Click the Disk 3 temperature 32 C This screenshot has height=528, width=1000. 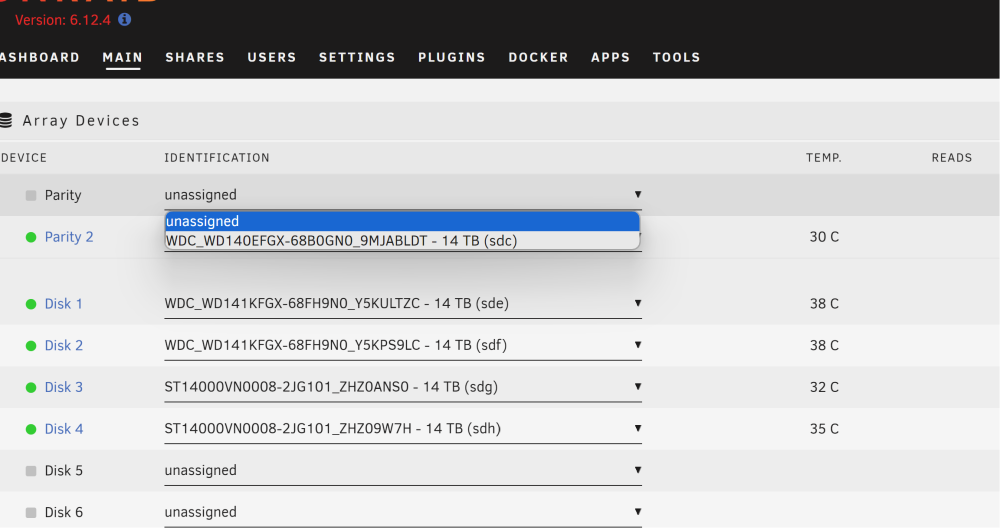click(824, 388)
